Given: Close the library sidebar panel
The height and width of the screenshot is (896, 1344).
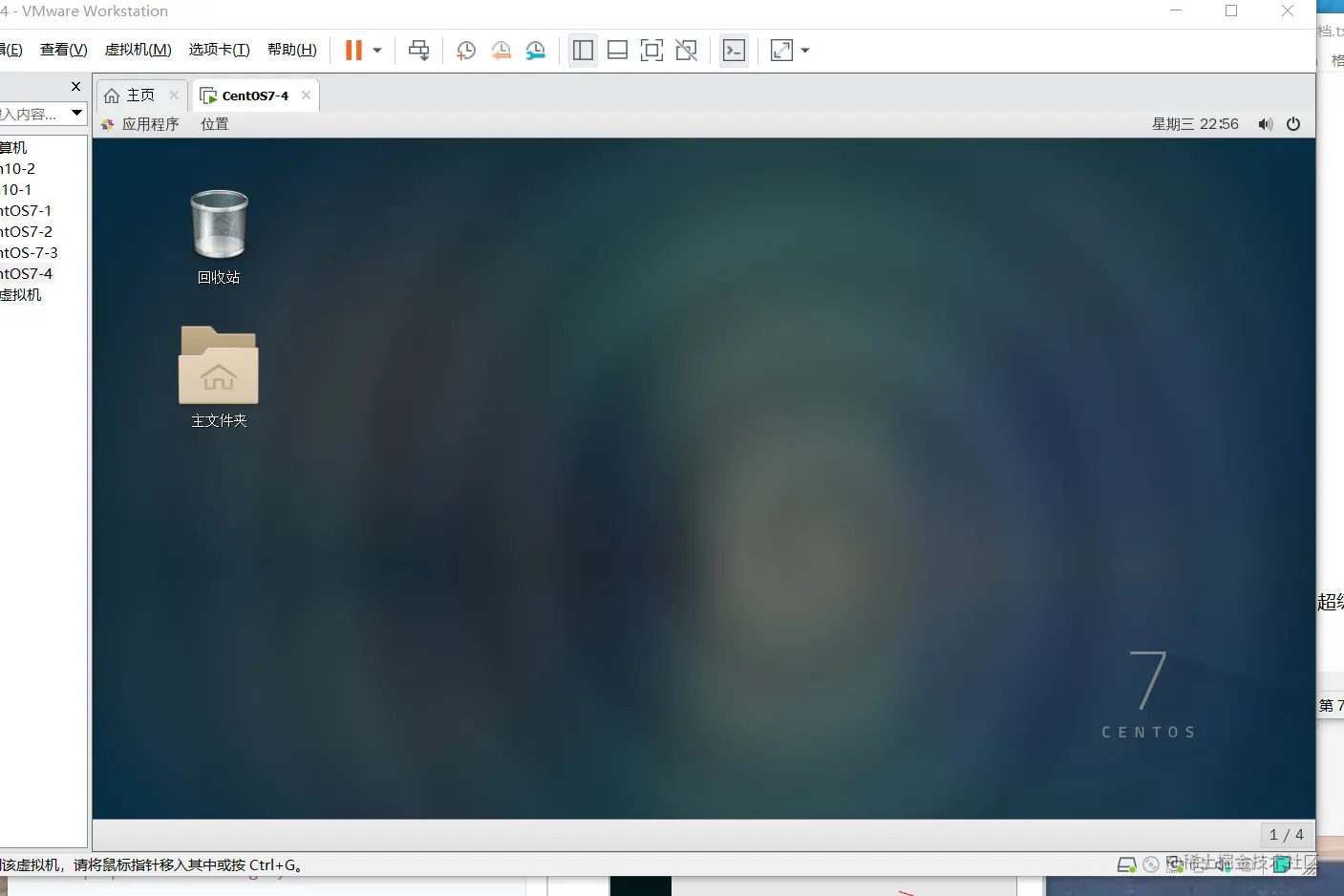Looking at the screenshot, I should point(76,87).
